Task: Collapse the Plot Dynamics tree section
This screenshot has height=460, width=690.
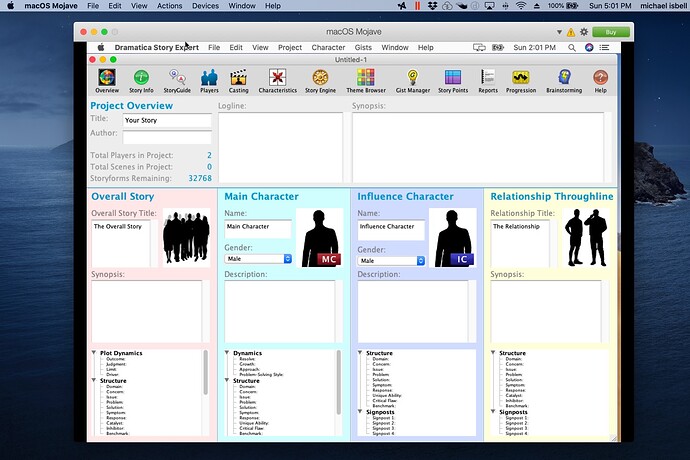Action: tap(94, 353)
